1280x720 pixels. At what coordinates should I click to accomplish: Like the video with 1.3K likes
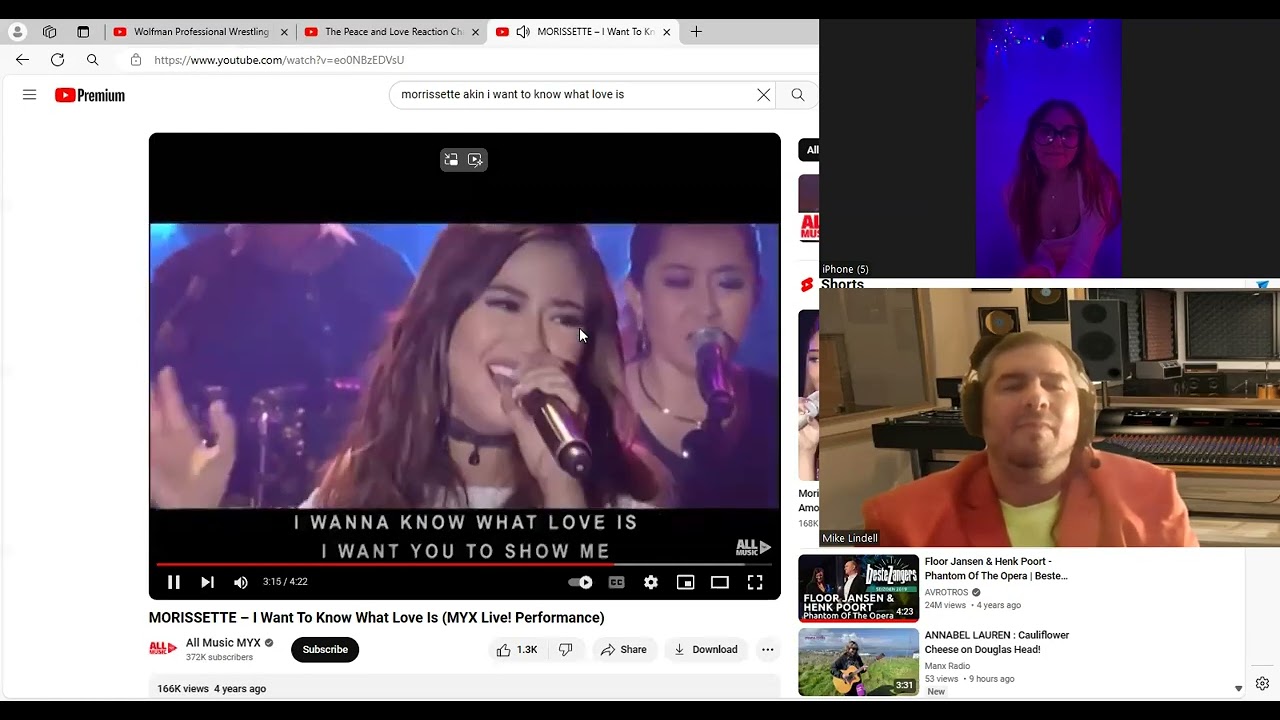tap(517, 650)
